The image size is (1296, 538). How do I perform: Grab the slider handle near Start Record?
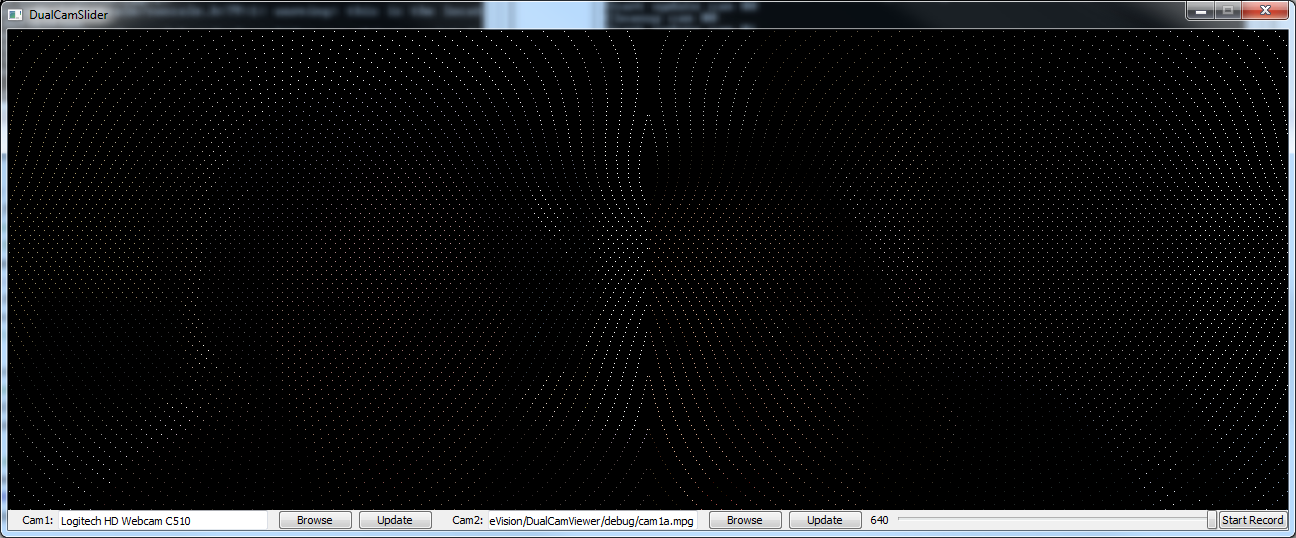coord(1212,519)
